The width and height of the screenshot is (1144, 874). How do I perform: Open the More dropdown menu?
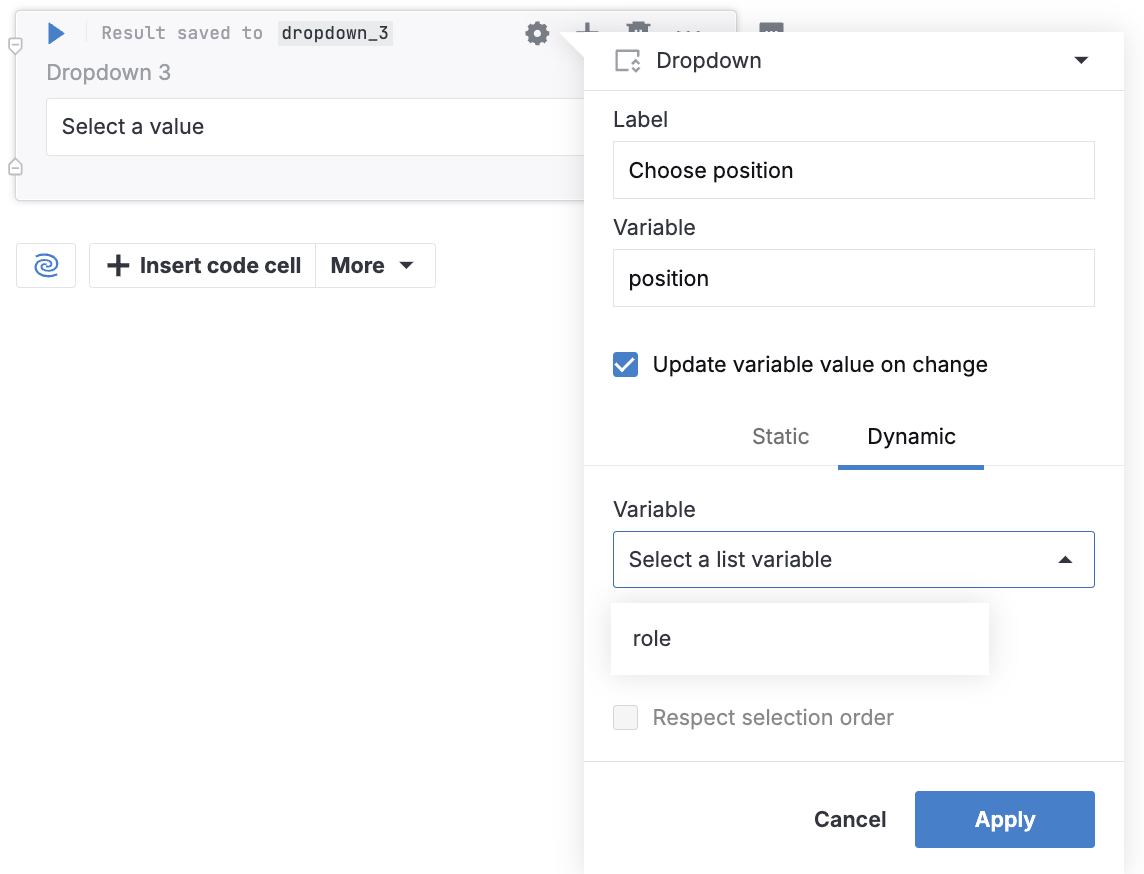[375, 265]
